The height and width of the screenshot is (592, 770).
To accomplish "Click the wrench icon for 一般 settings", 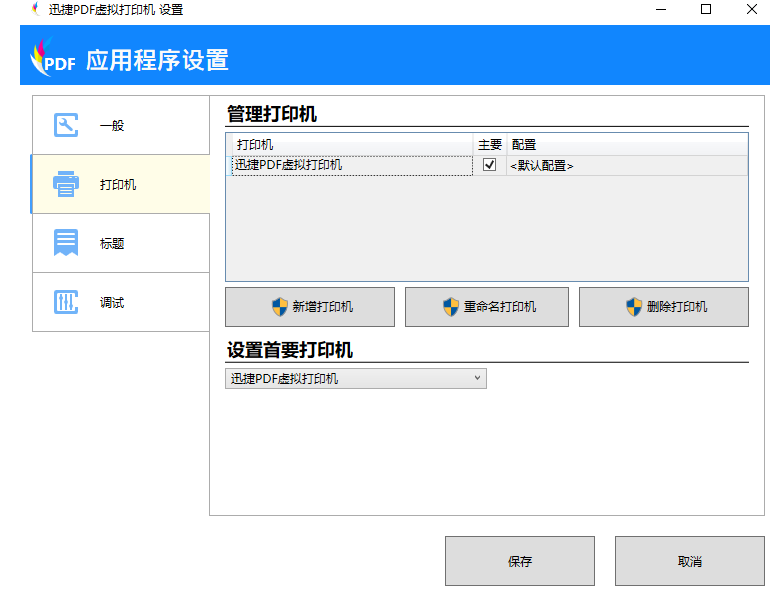I will (x=66, y=125).
